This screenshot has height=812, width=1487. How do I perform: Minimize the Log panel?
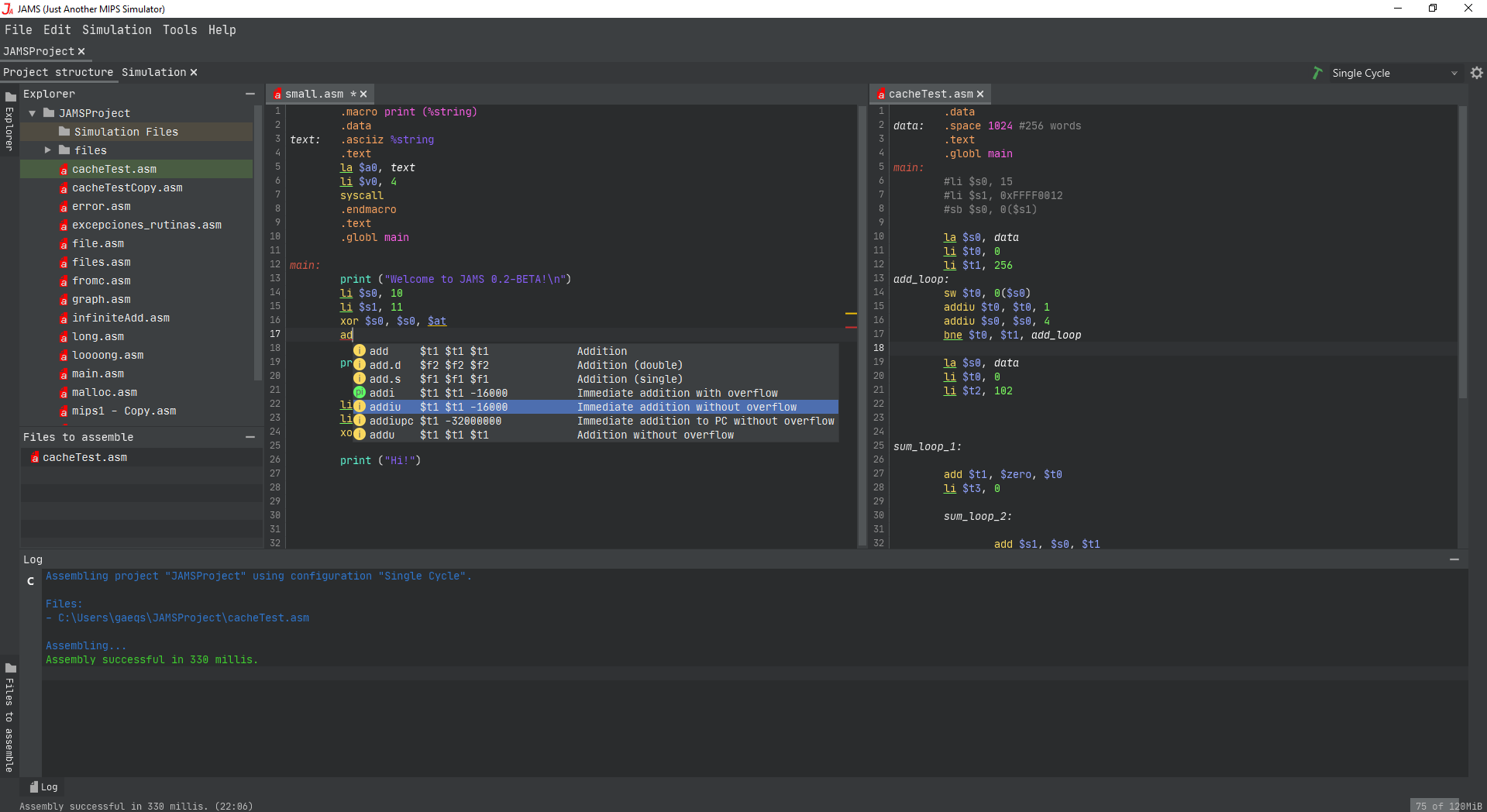pyautogui.click(x=1454, y=559)
